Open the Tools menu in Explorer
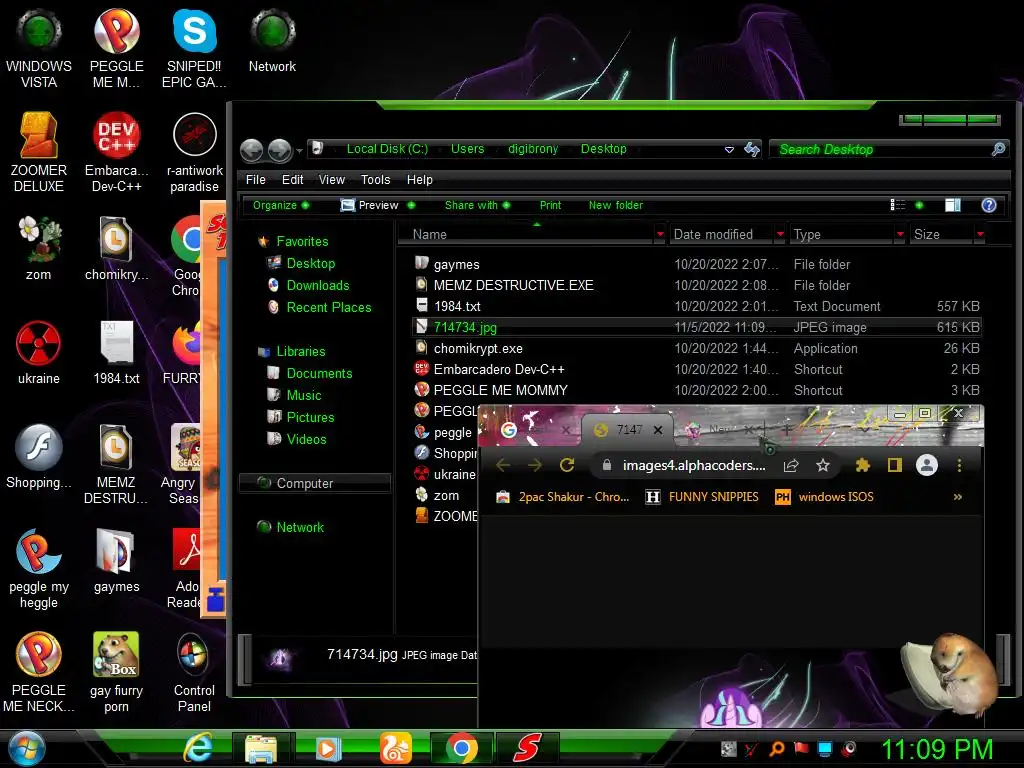The image size is (1024, 768). pyautogui.click(x=376, y=180)
